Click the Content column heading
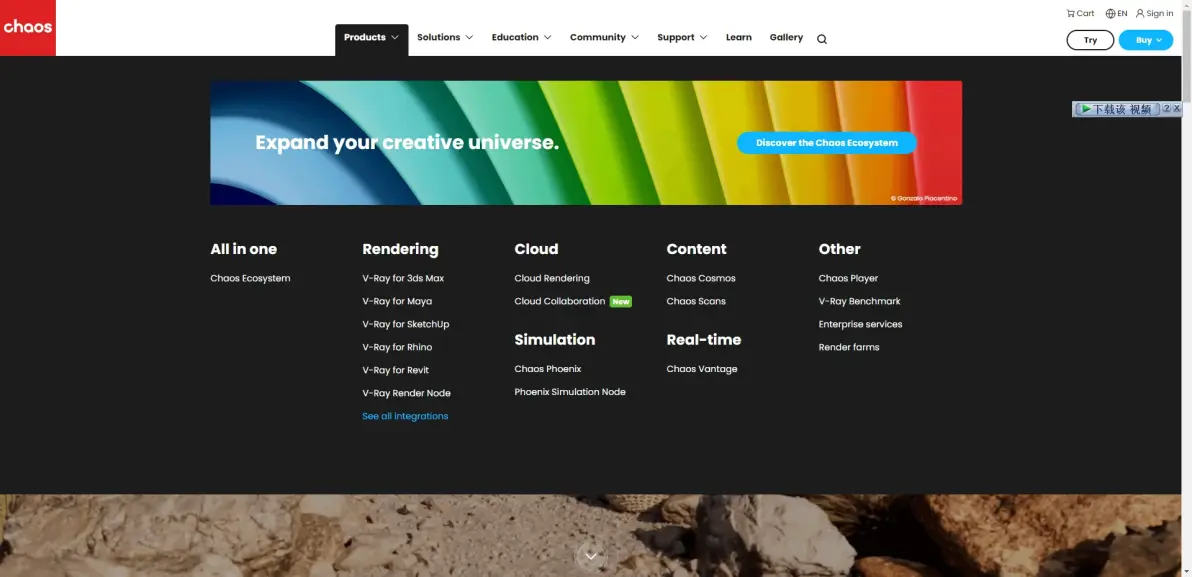This screenshot has height=577, width=1192. pyautogui.click(x=696, y=249)
